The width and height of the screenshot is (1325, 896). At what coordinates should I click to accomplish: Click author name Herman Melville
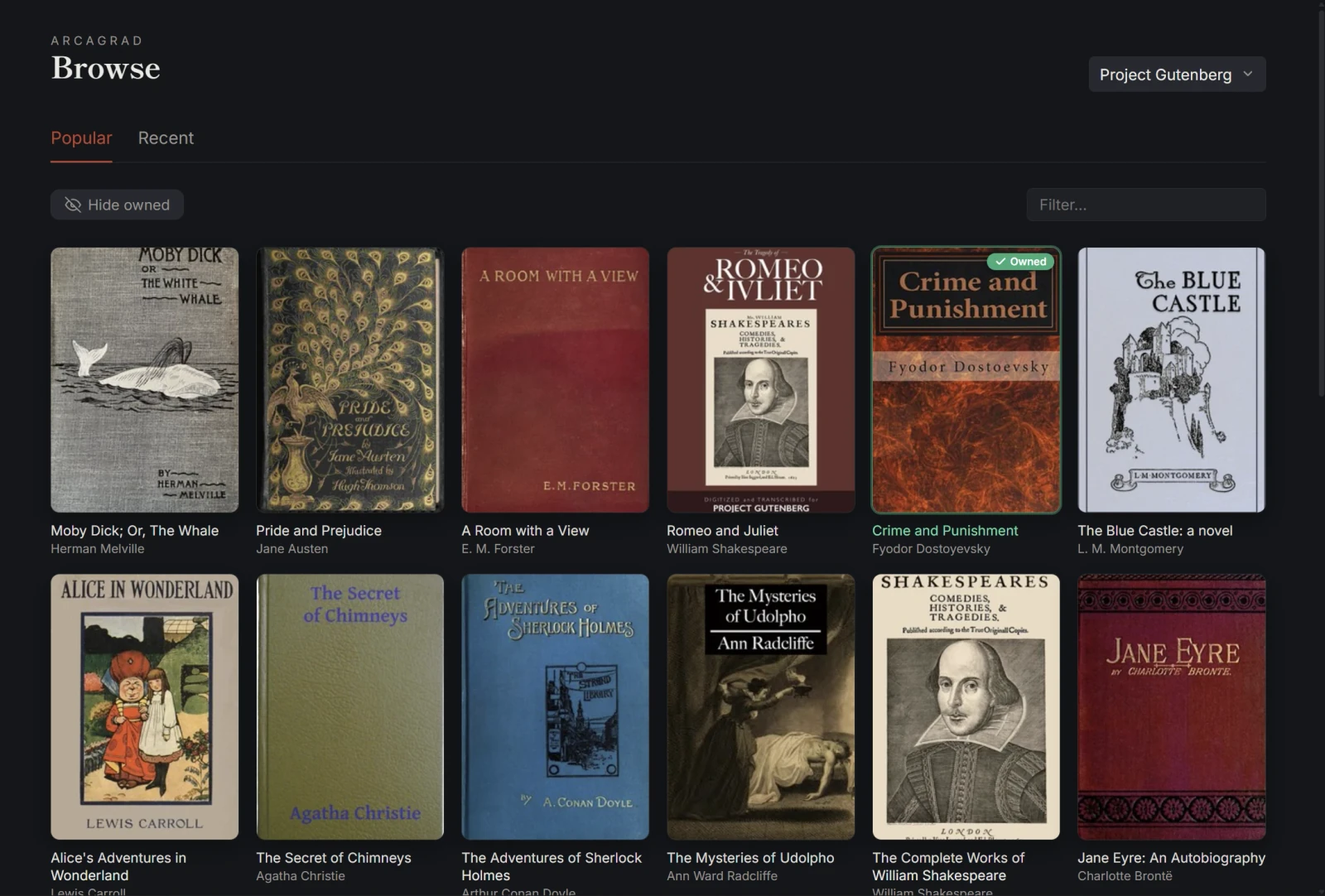(97, 549)
